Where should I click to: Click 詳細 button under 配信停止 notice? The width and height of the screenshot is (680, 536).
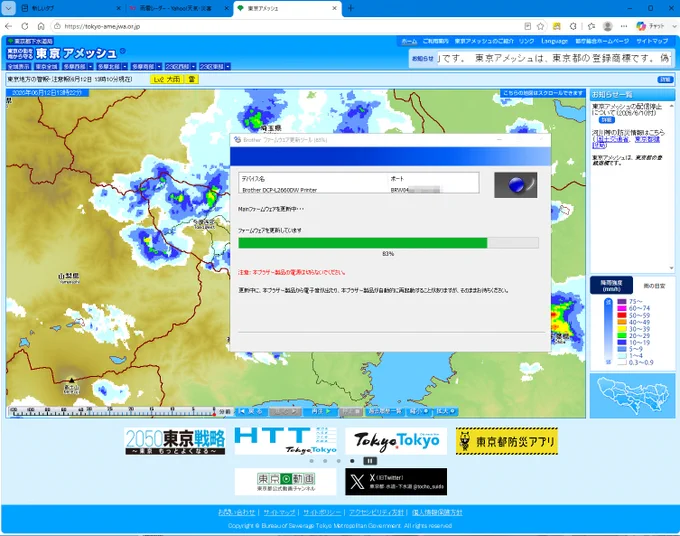pos(606,120)
